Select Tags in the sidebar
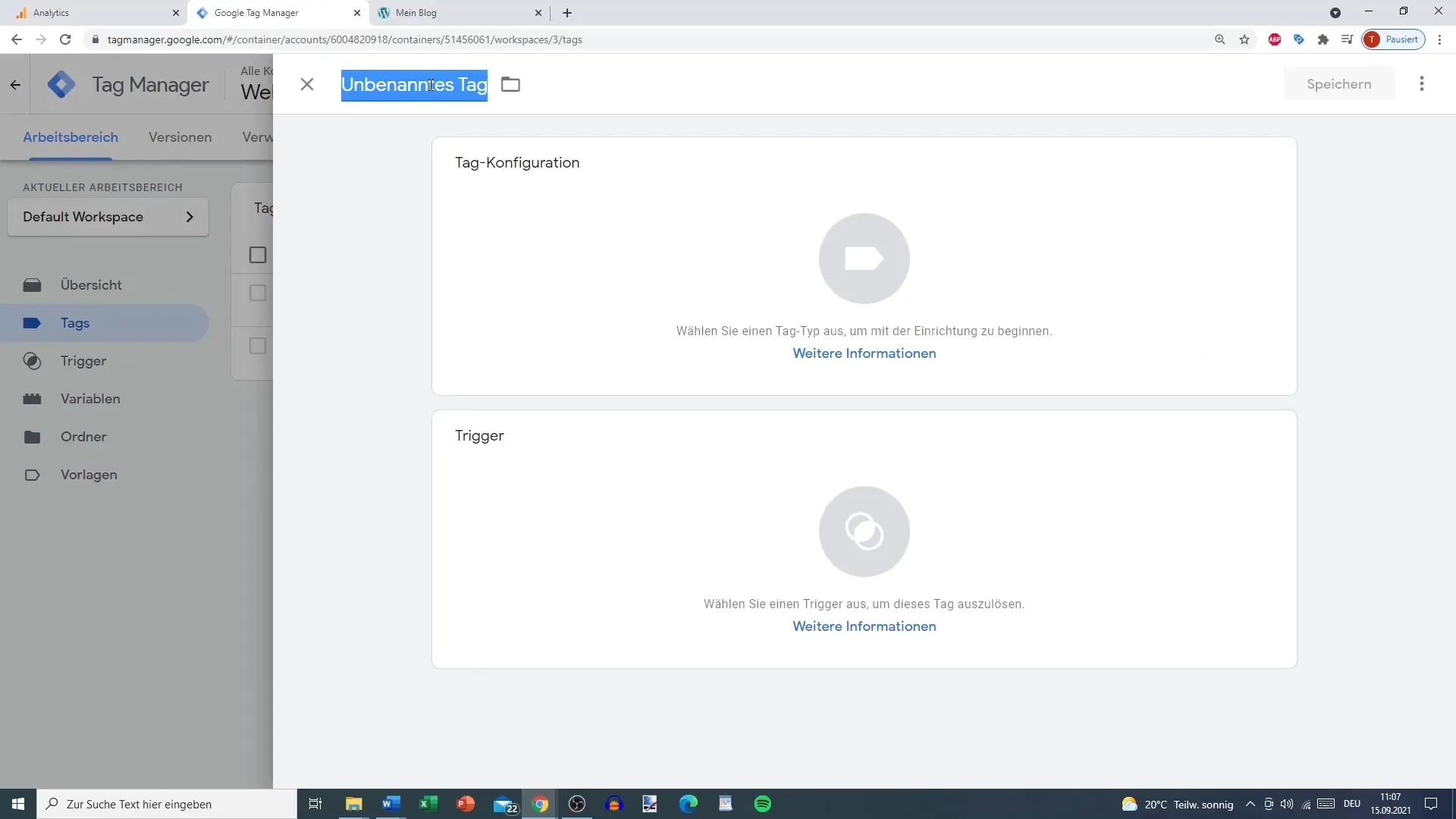1456x819 pixels. tap(105, 323)
